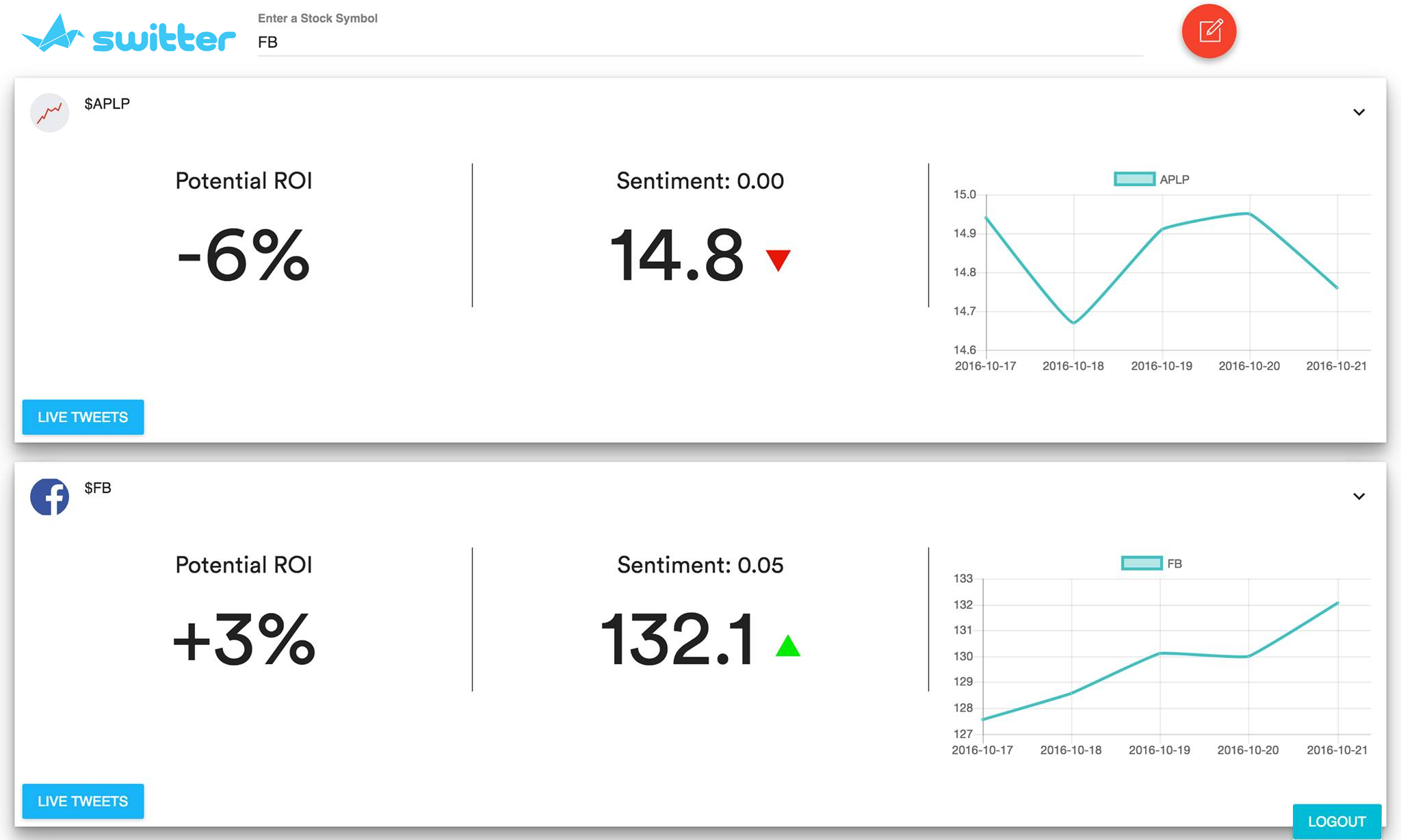Viewport: 1401px width, 840px height.
Task: Click the red compose pencil button
Action: 1209,31
